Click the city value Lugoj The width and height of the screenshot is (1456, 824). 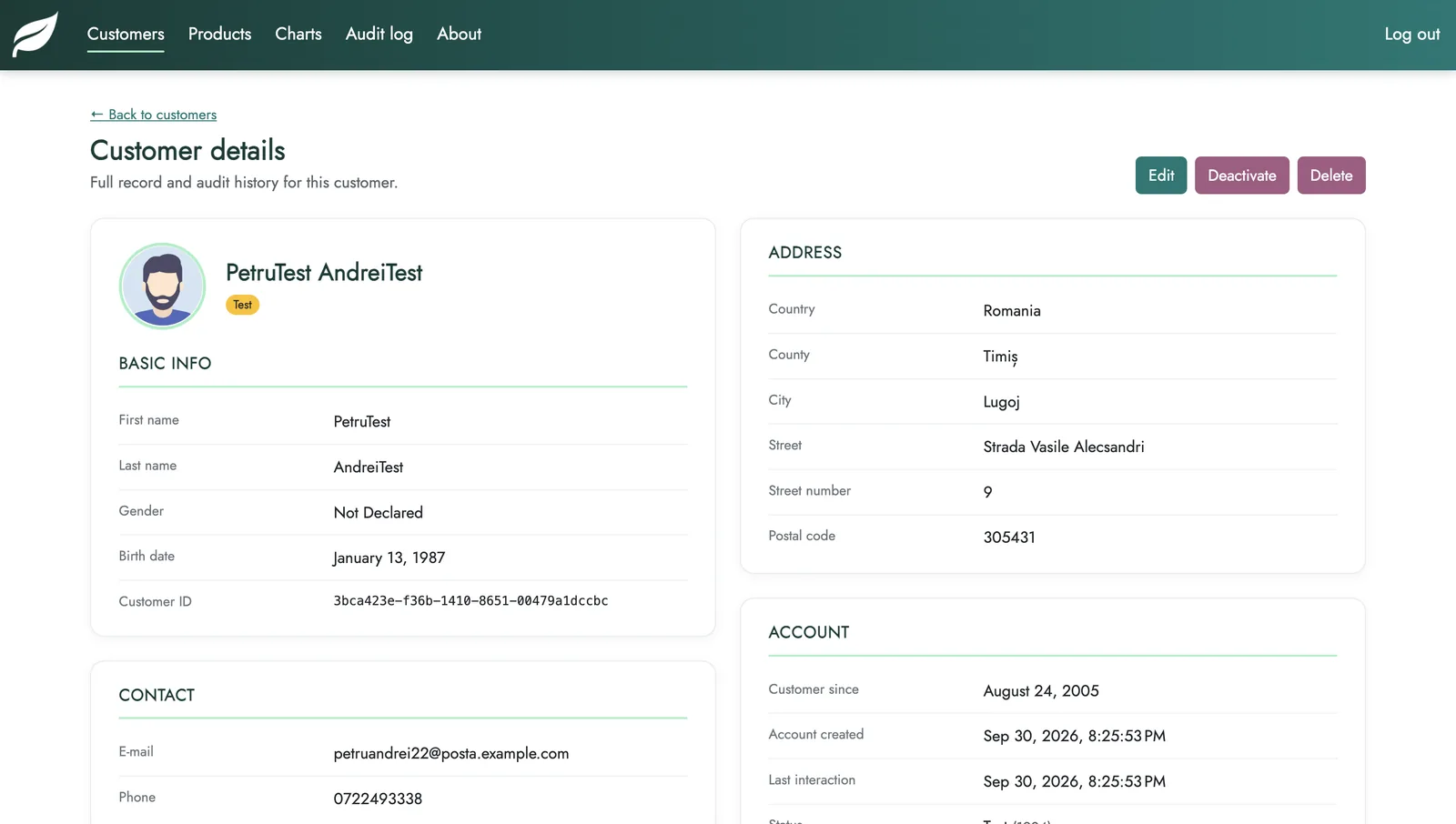(x=1001, y=402)
